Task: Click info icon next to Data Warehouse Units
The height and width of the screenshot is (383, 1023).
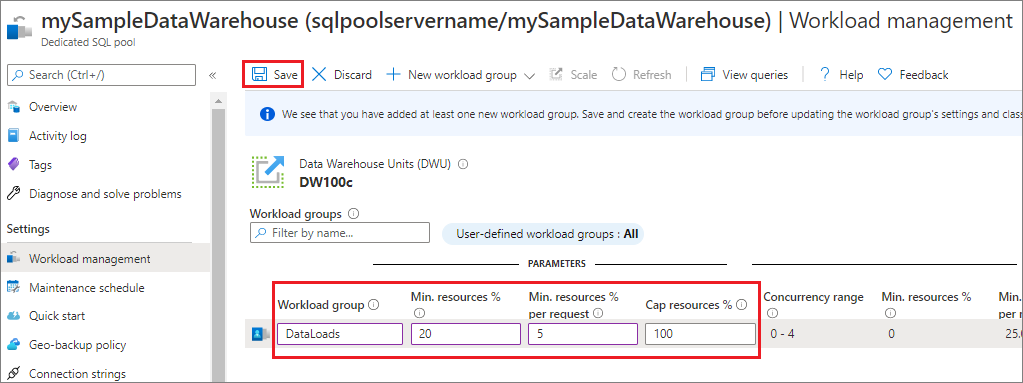Action: [x=463, y=164]
